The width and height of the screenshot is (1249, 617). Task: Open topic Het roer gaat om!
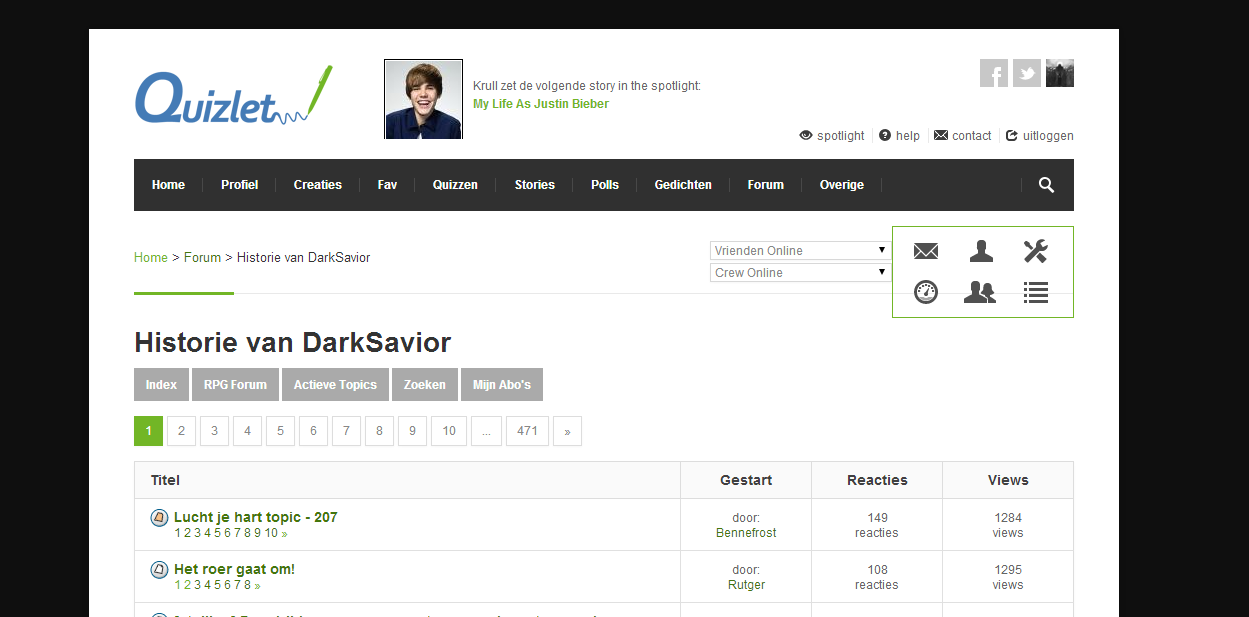pos(234,569)
